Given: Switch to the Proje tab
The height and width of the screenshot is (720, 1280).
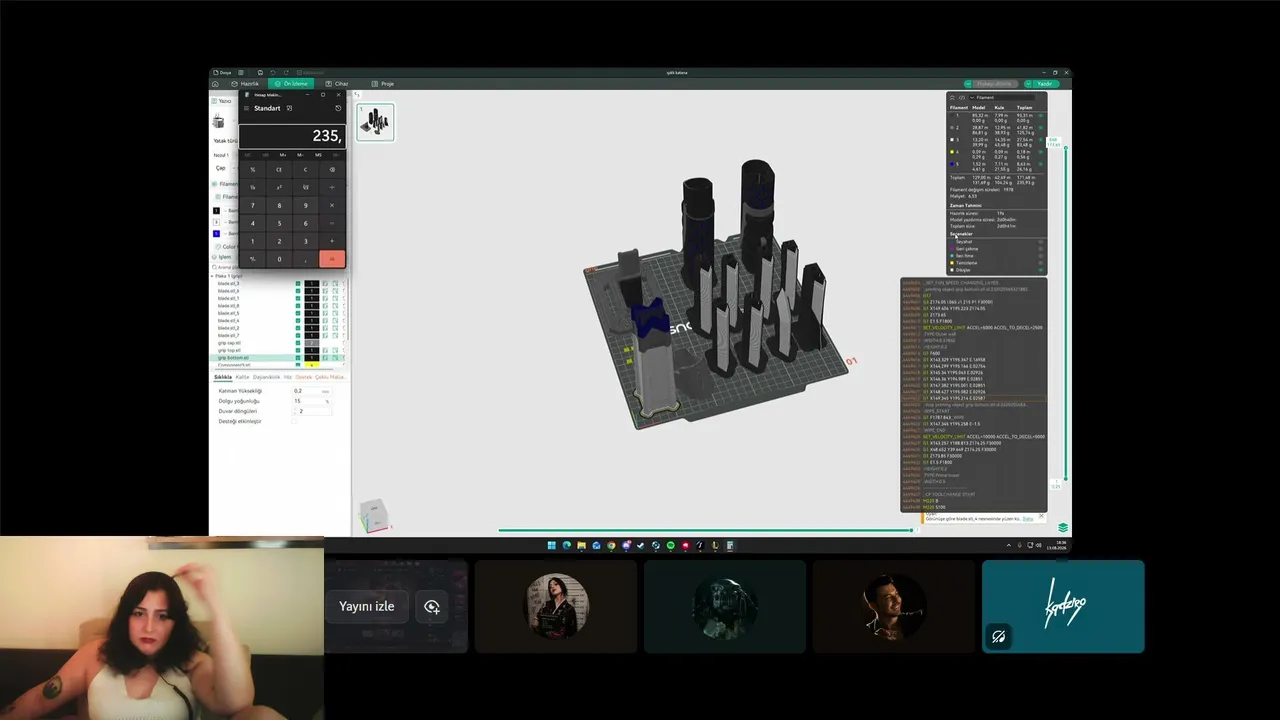Looking at the screenshot, I should tap(383, 84).
